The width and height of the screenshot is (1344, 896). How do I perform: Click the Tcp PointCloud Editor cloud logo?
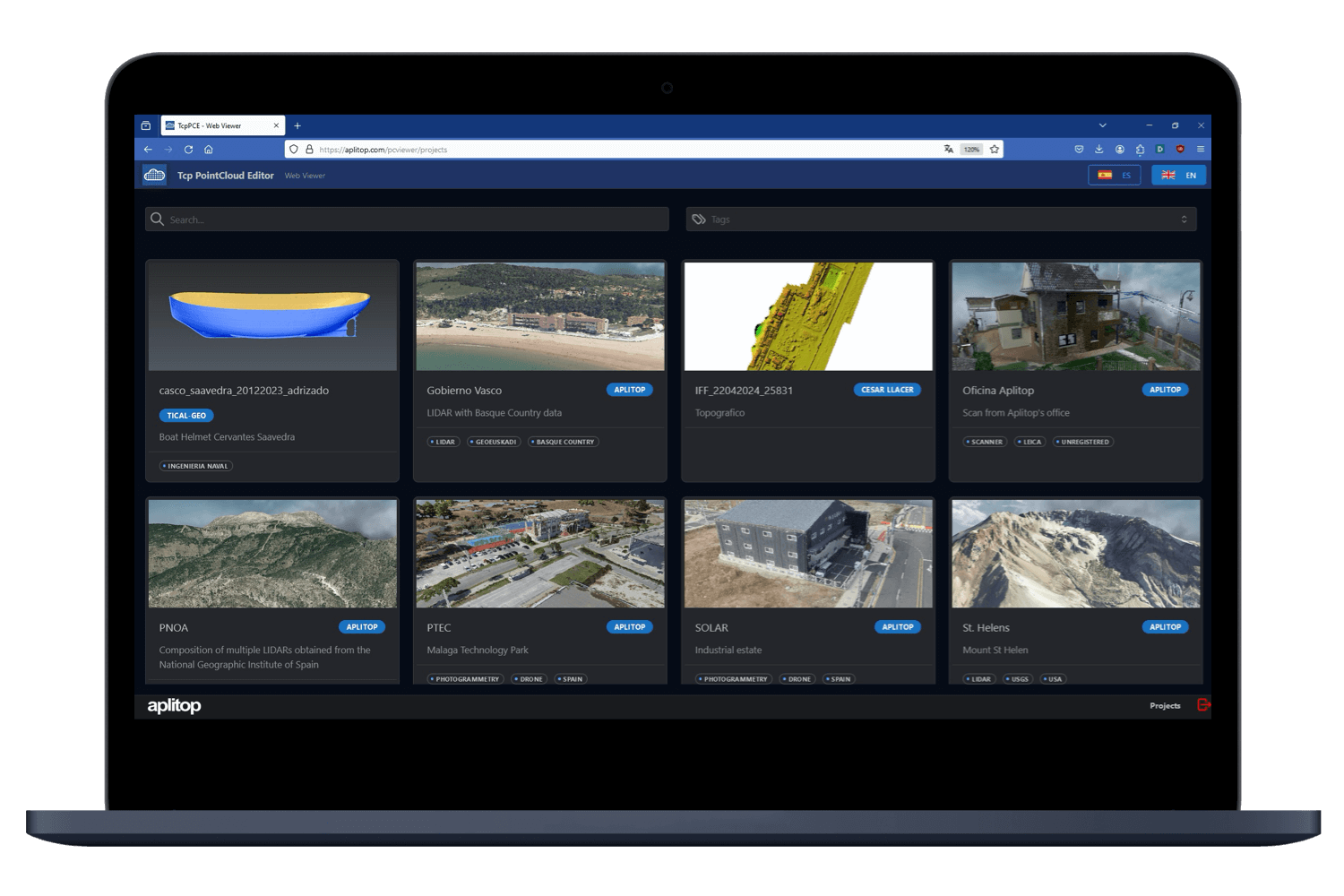pyautogui.click(x=154, y=175)
